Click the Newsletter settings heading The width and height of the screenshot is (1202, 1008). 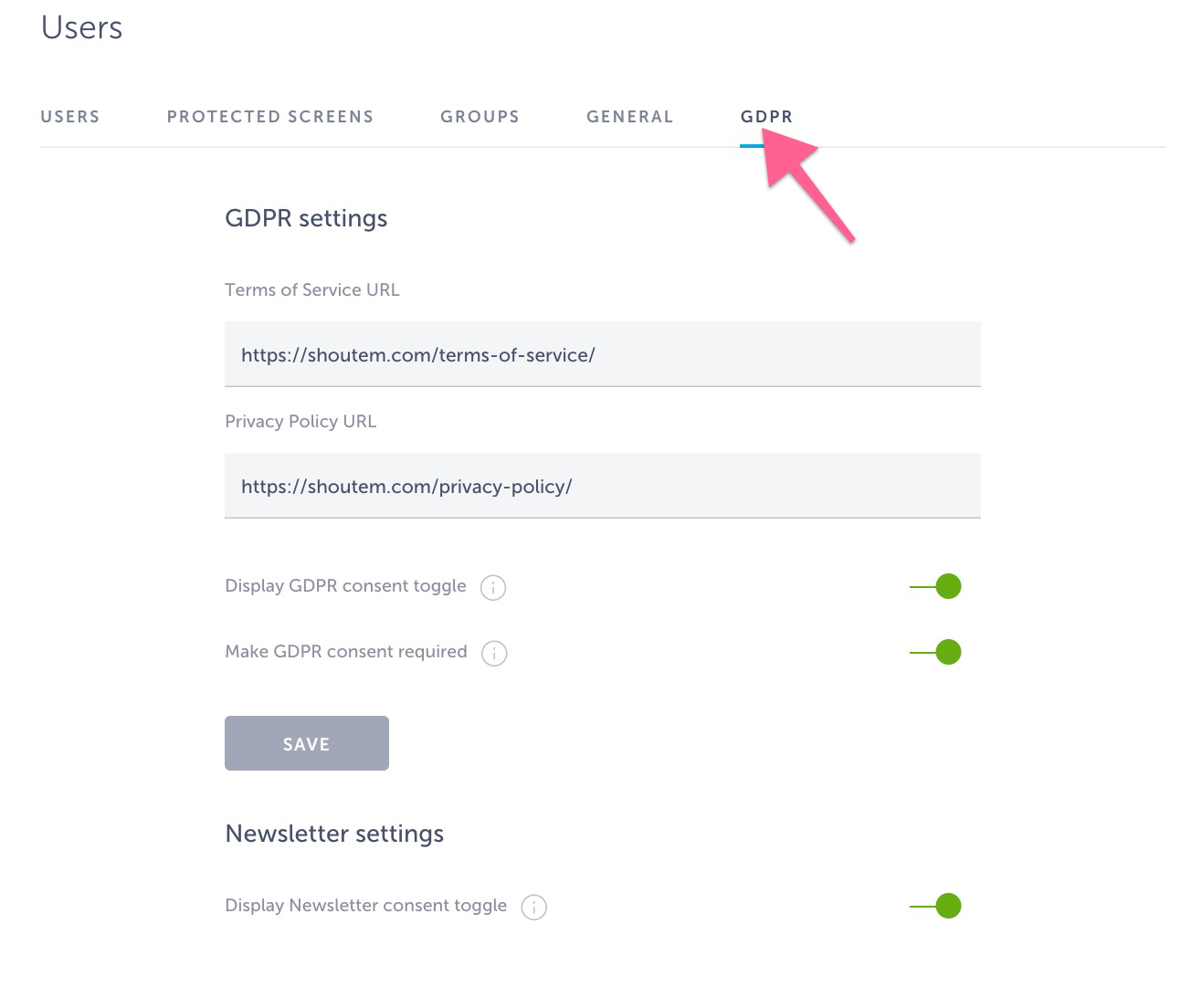334,833
